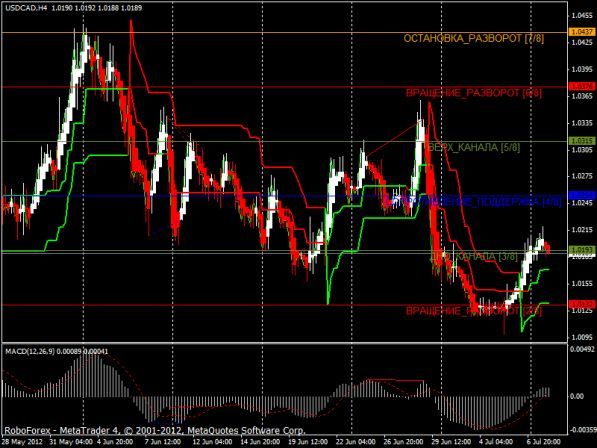Viewport: 597px width, 448px height.
Task: Click the blue 4/8 price level tag
Action: click(582, 195)
